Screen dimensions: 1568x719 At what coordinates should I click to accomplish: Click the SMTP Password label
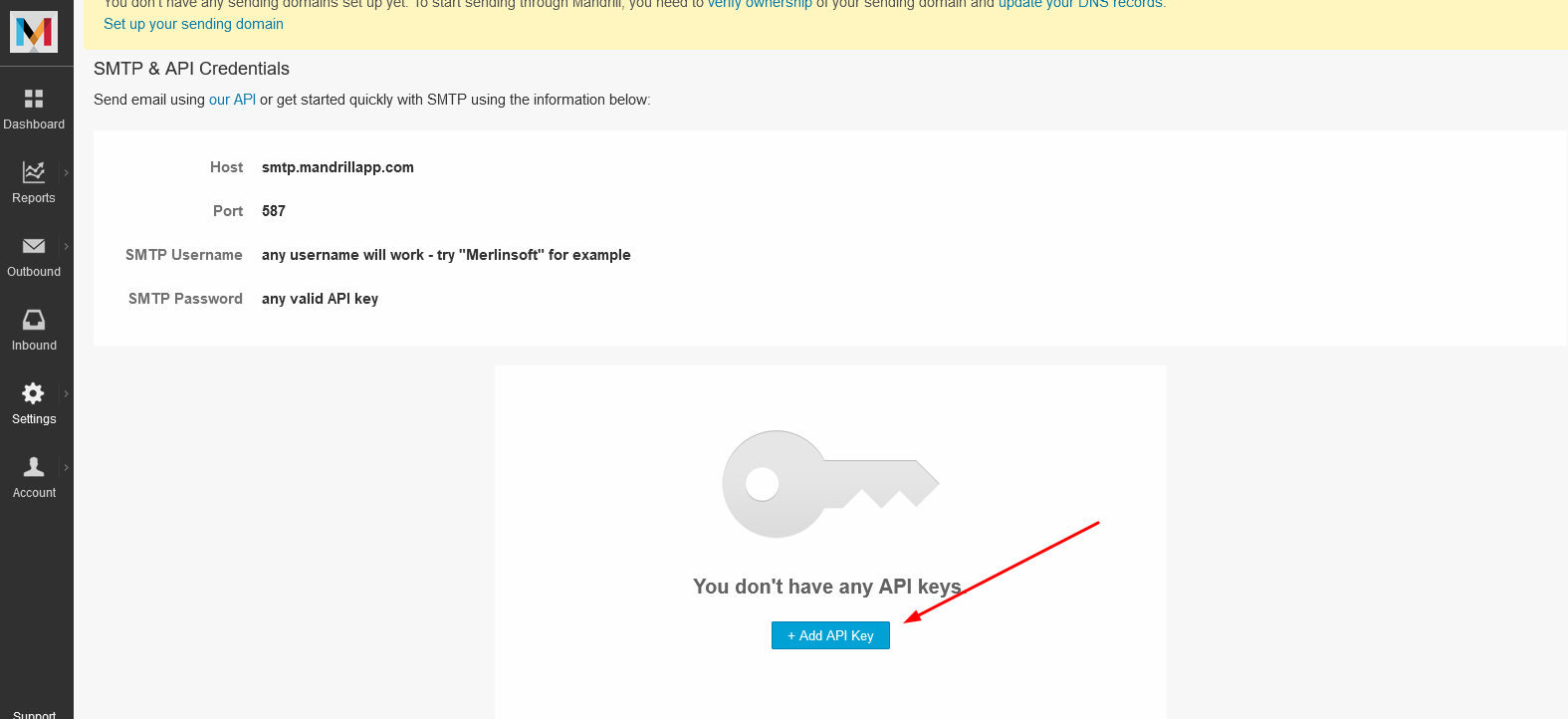185,299
